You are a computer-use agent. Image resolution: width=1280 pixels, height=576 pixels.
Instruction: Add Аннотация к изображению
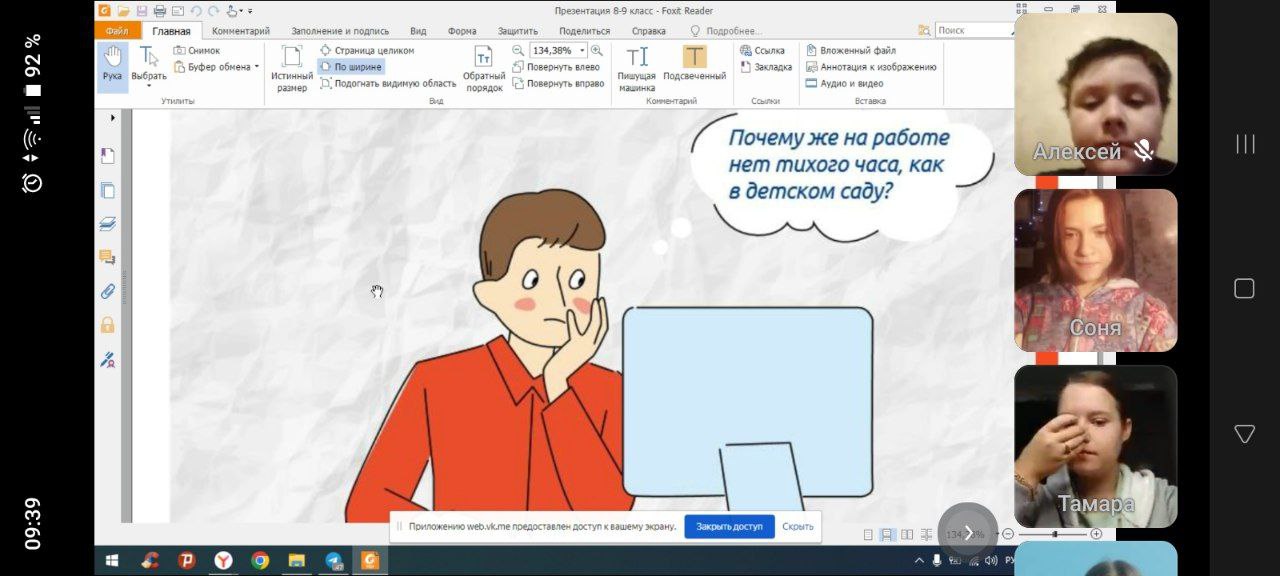(871, 67)
